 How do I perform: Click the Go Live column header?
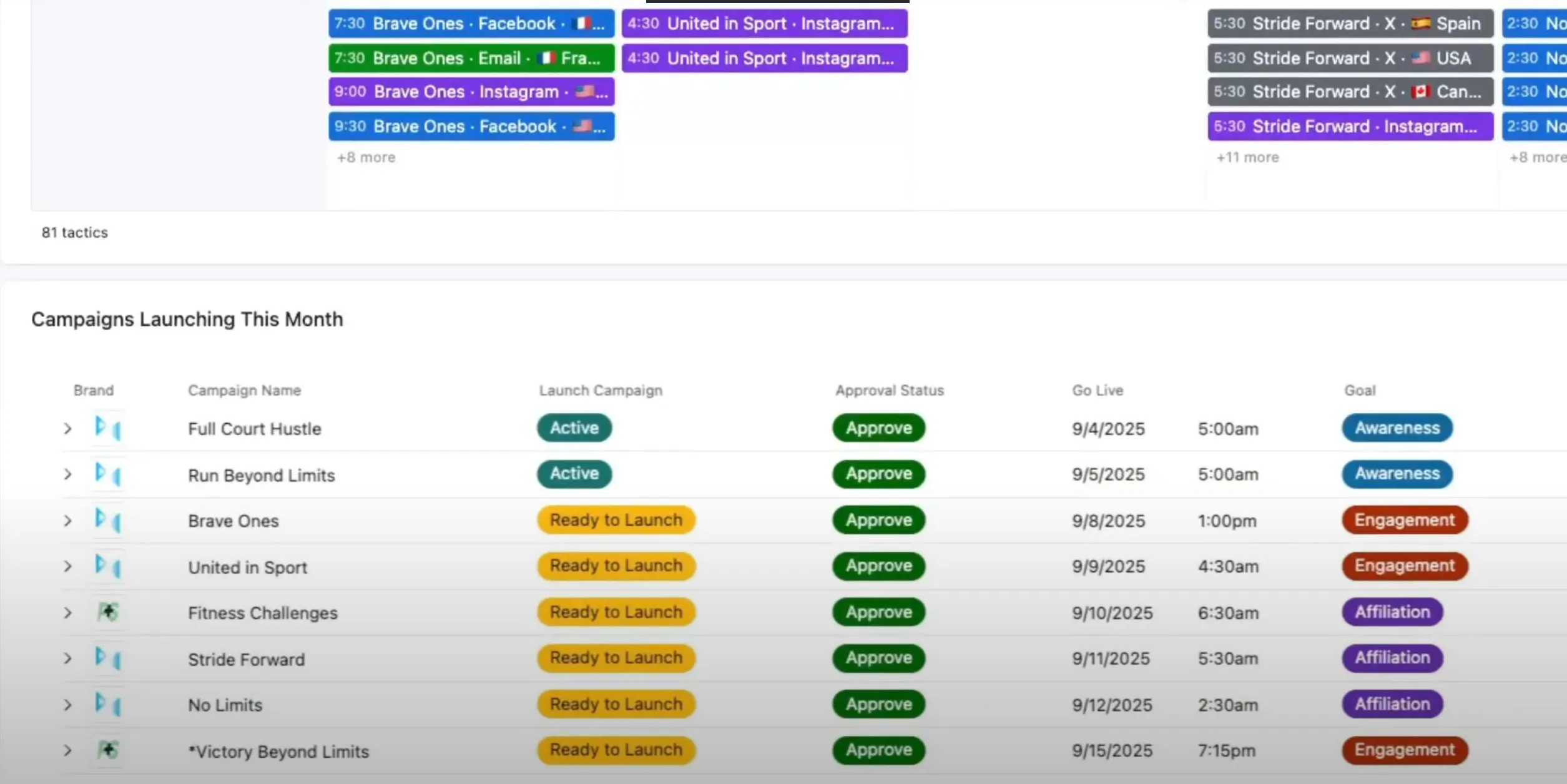[x=1098, y=391]
